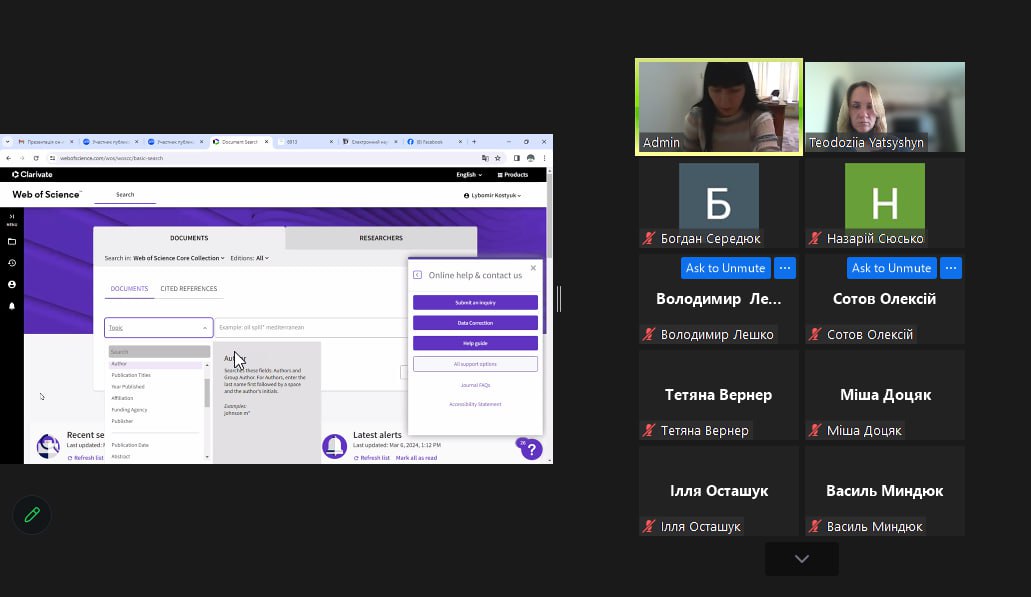Click the notification bell in left sidebar

(12, 306)
